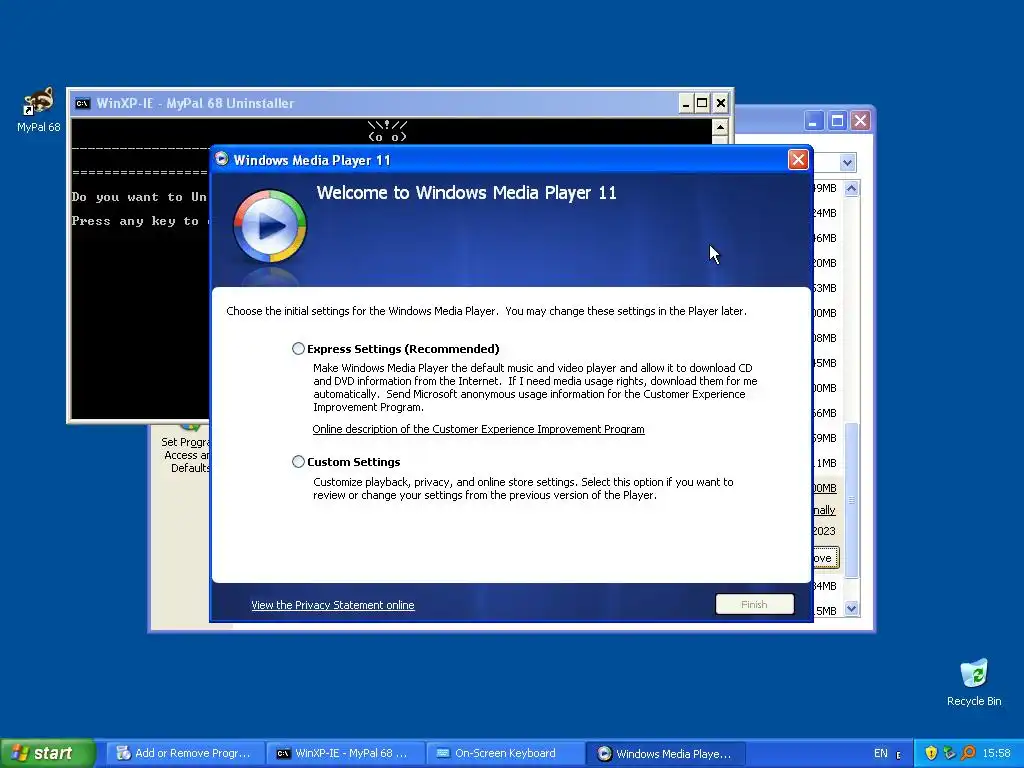
Task: Click the Start button
Action: 47,753
